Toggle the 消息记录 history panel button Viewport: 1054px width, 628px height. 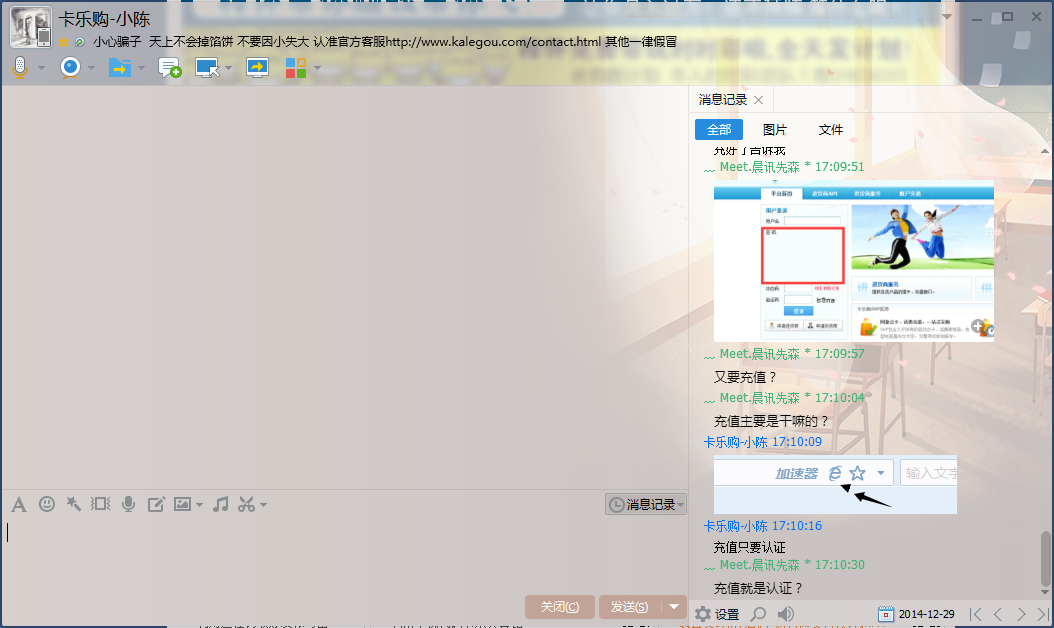[x=646, y=505]
